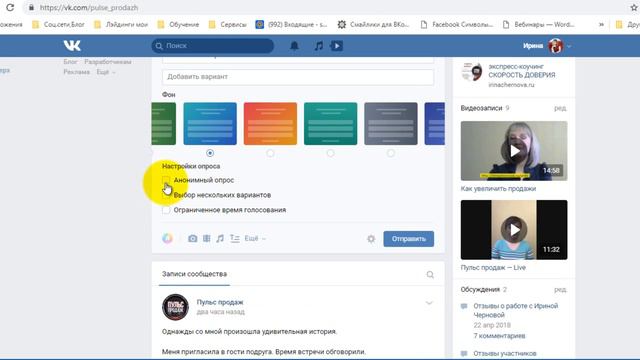Screen dimensions: 640x360
Task: Open the Смайлики для ВКо bookmark gear icon
Action: tap(342, 24)
